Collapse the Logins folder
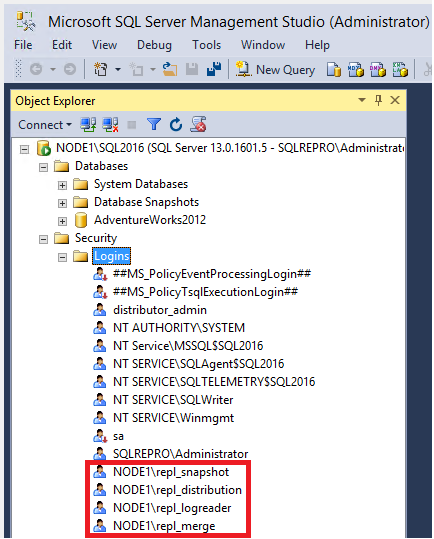 tap(62, 257)
